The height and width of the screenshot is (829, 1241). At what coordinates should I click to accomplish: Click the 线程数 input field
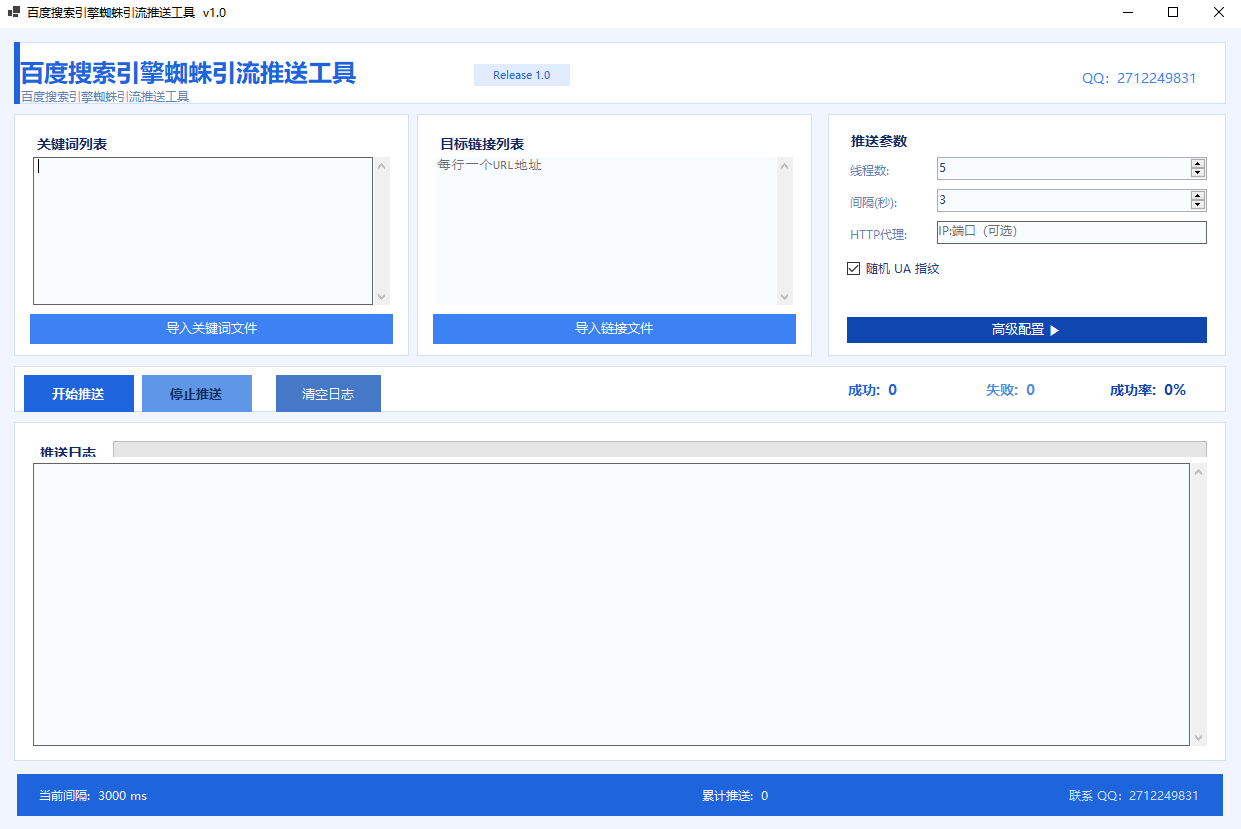pos(1063,168)
